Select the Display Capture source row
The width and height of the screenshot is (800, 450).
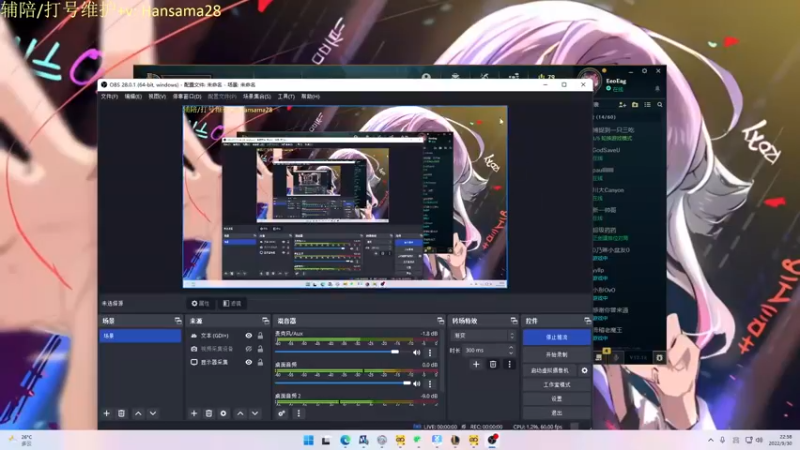click(x=228, y=362)
